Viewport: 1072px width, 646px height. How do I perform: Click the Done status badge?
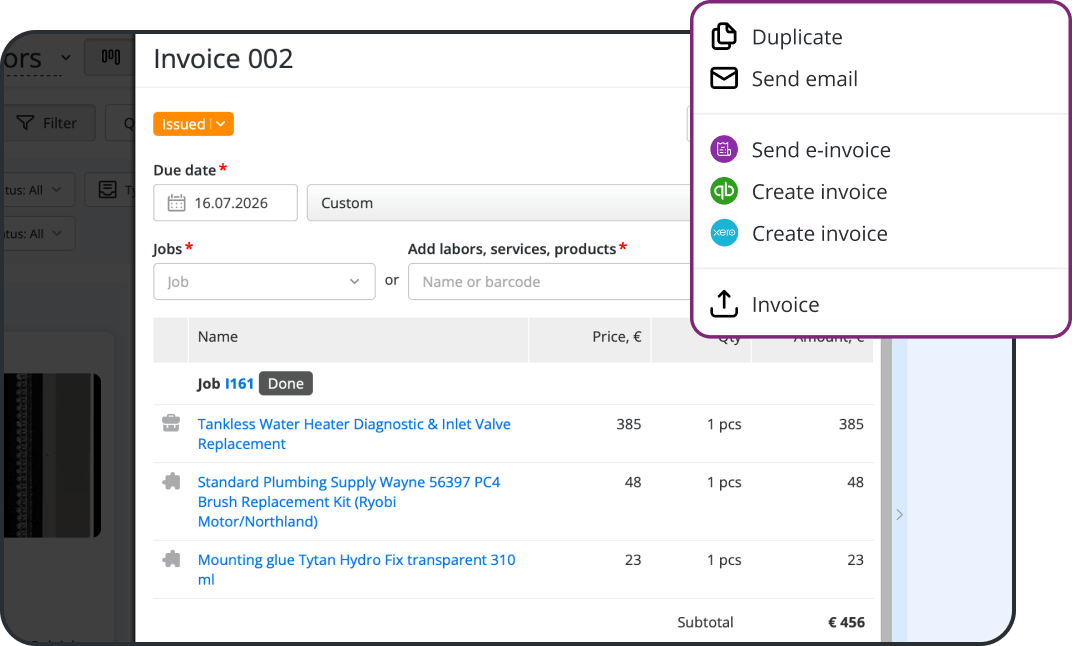pos(286,383)
